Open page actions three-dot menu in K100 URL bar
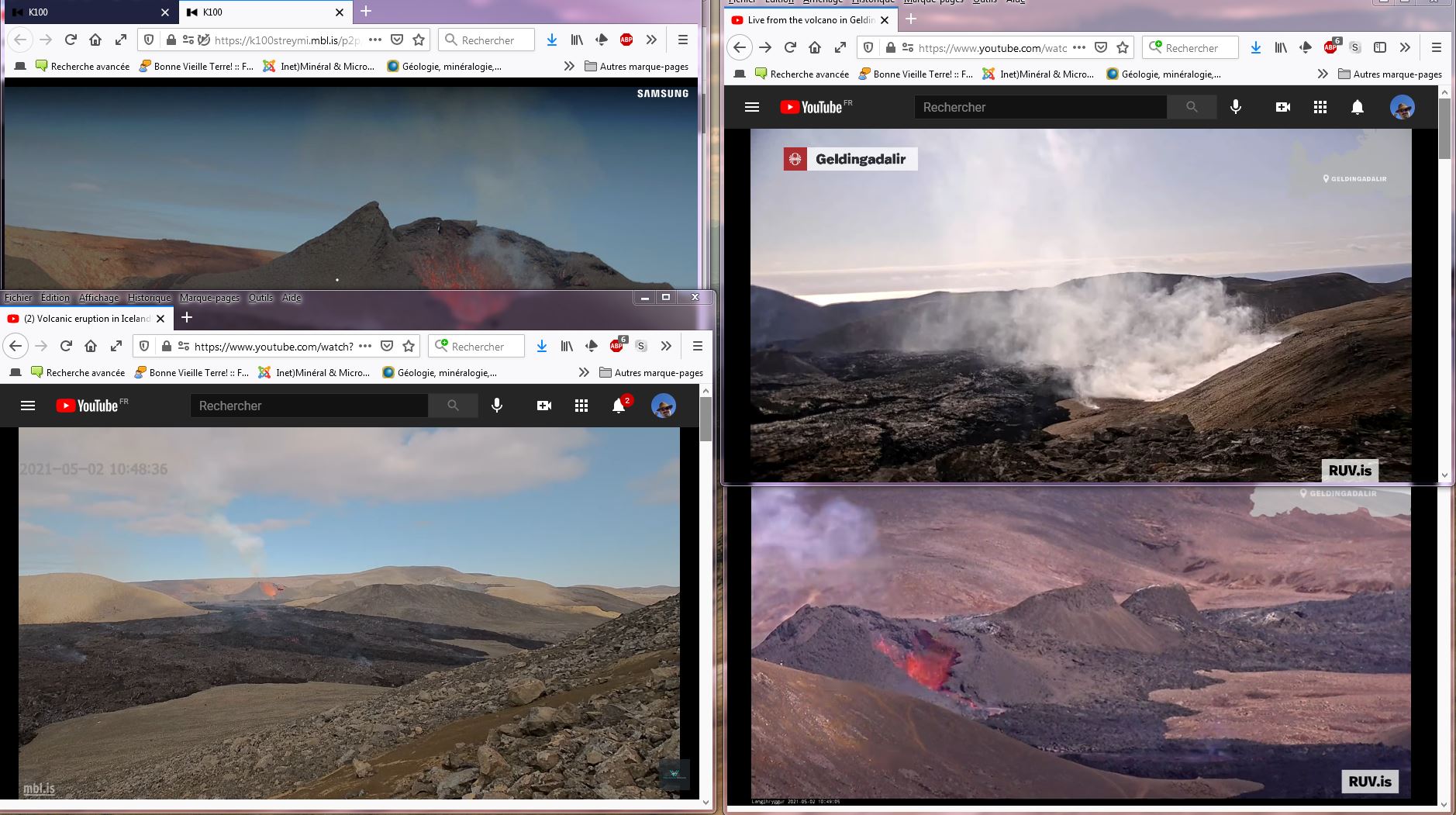 pos(374,40)
